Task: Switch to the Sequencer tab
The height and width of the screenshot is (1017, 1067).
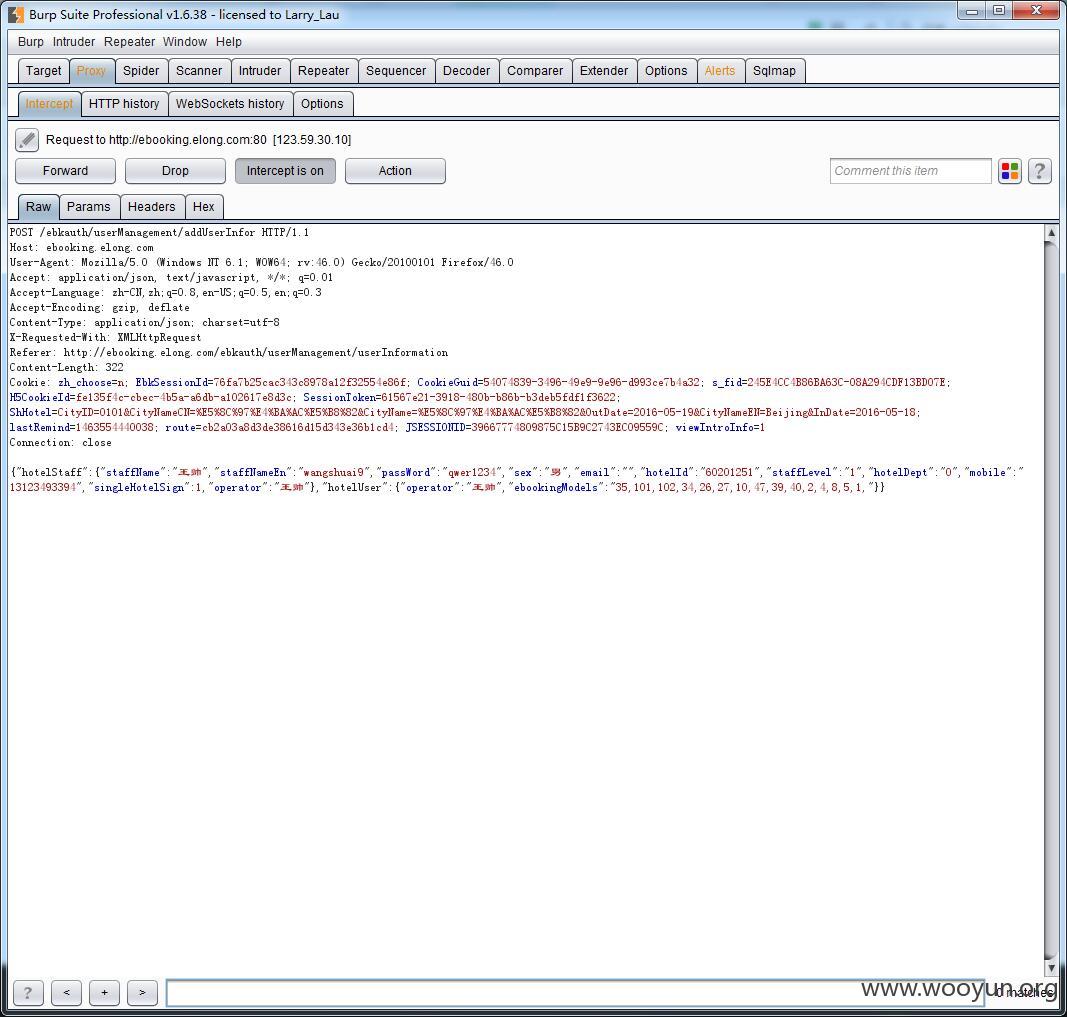Action: point(396,71)
